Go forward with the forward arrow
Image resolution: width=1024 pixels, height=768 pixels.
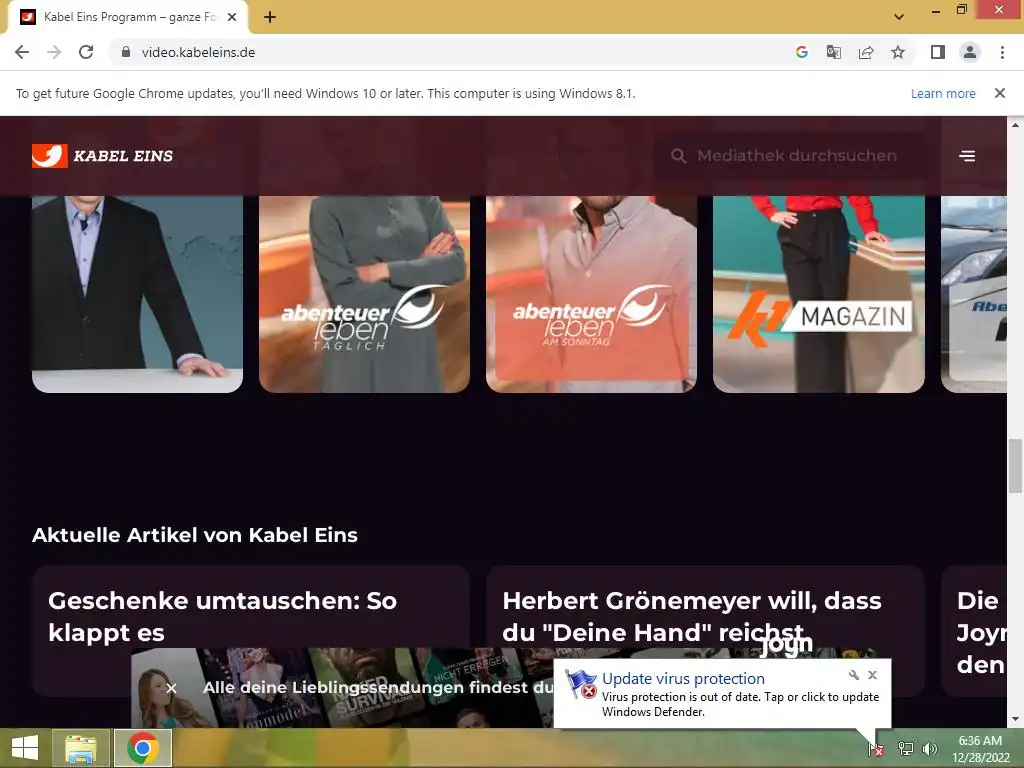pyautogui.click(x=54, y=52)
